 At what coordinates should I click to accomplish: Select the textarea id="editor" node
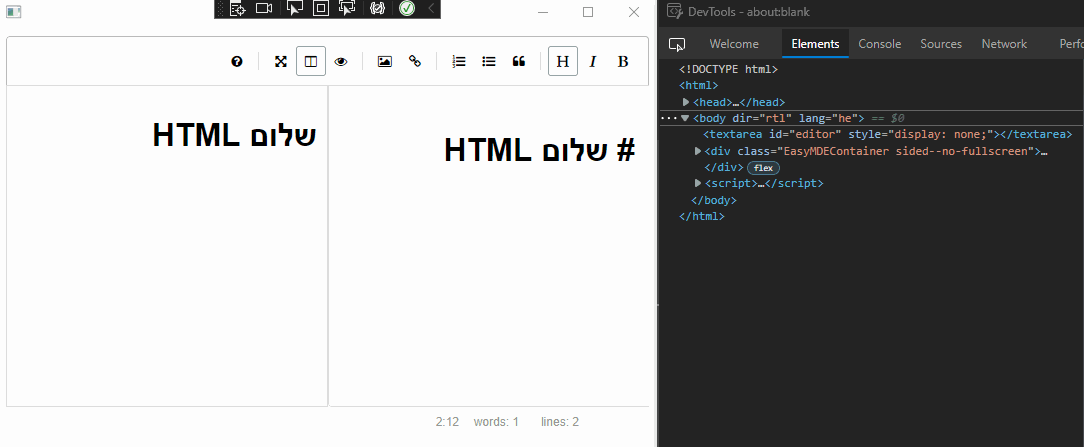click(888, 135)
